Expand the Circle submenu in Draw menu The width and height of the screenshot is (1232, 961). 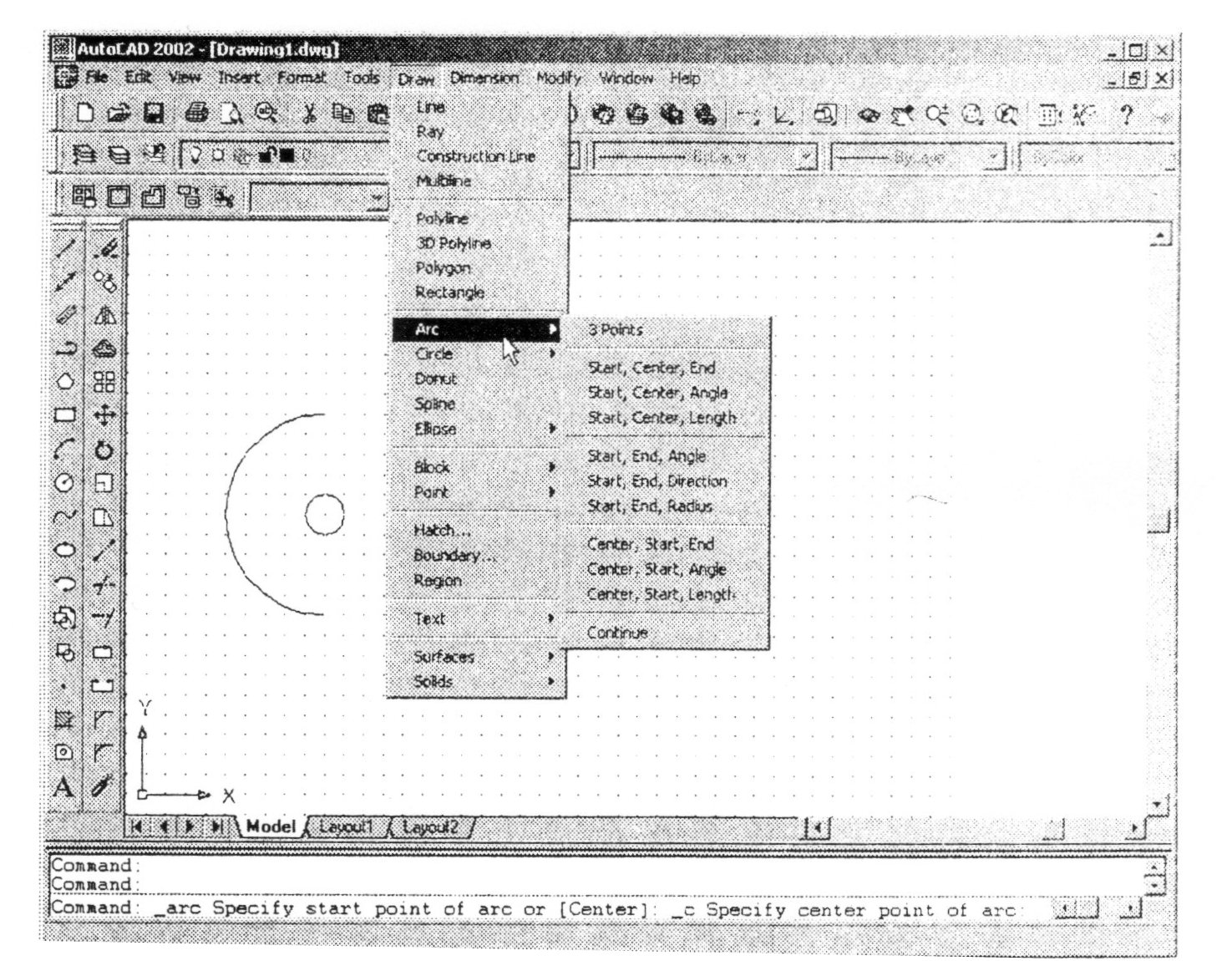click(479, 354)
